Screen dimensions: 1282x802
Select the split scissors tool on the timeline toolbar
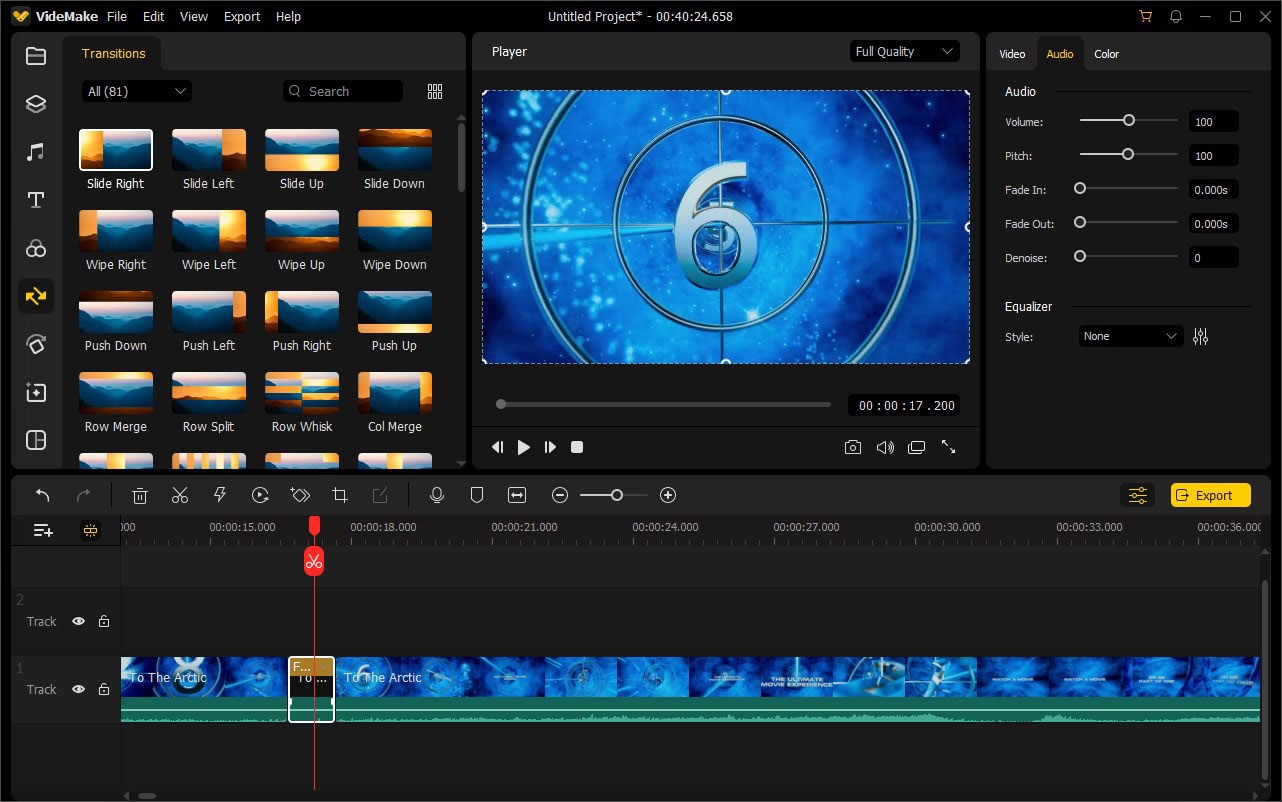(180, 494)
